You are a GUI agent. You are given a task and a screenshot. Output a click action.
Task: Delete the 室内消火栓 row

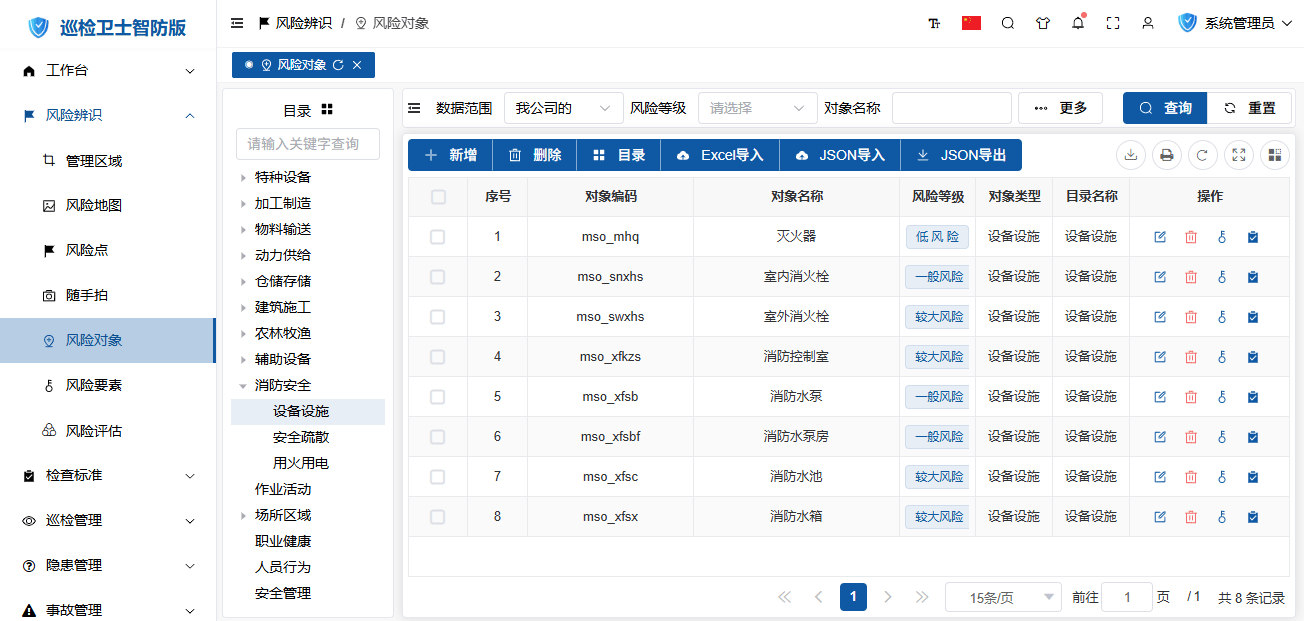[1190, 277]
